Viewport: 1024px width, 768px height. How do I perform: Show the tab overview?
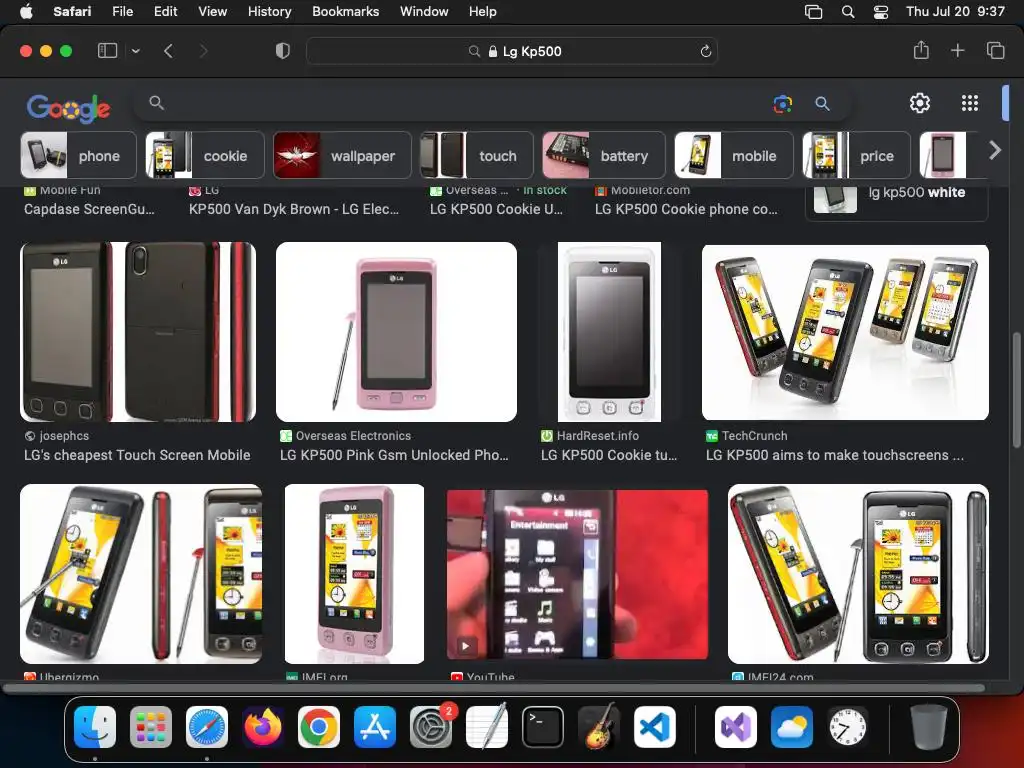(x=995, y=50)
